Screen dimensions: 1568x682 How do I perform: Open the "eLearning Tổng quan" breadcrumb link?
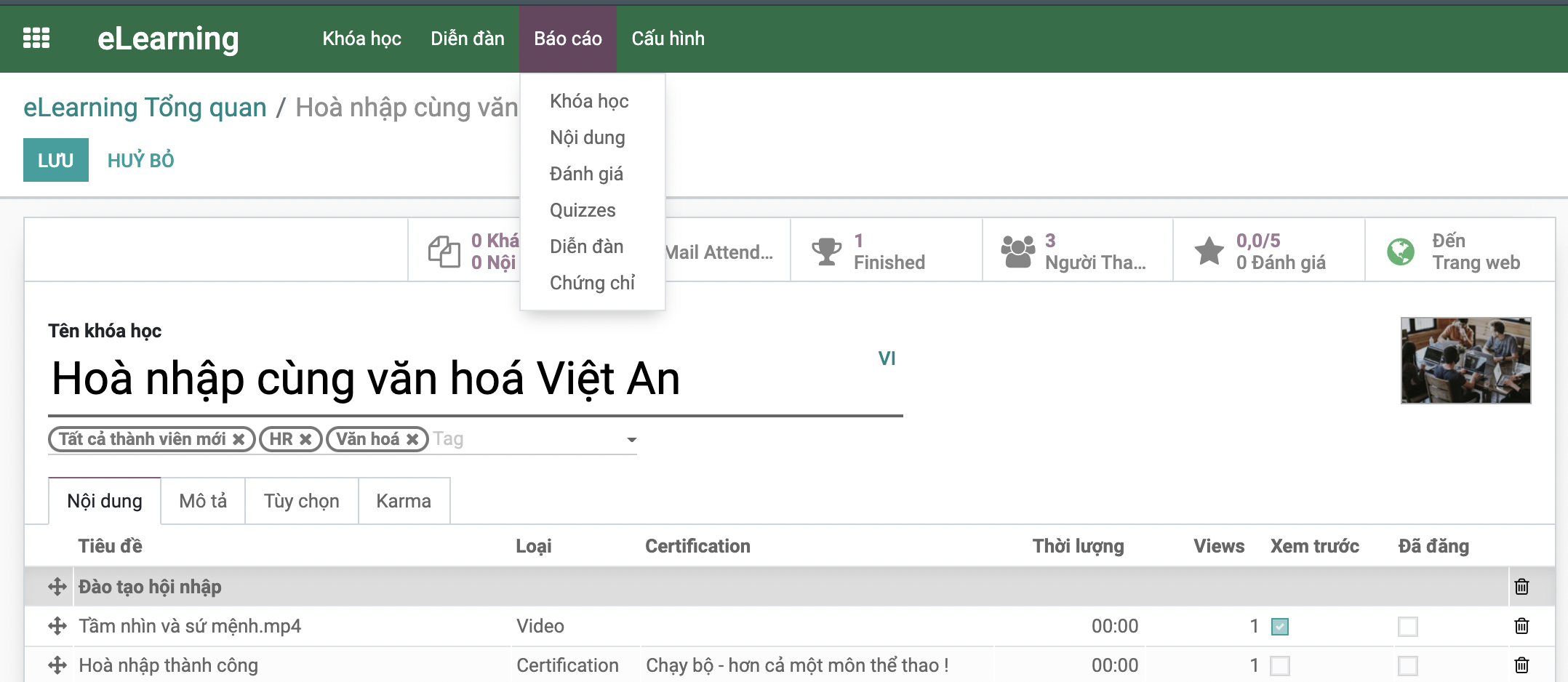tap(145, 107)
